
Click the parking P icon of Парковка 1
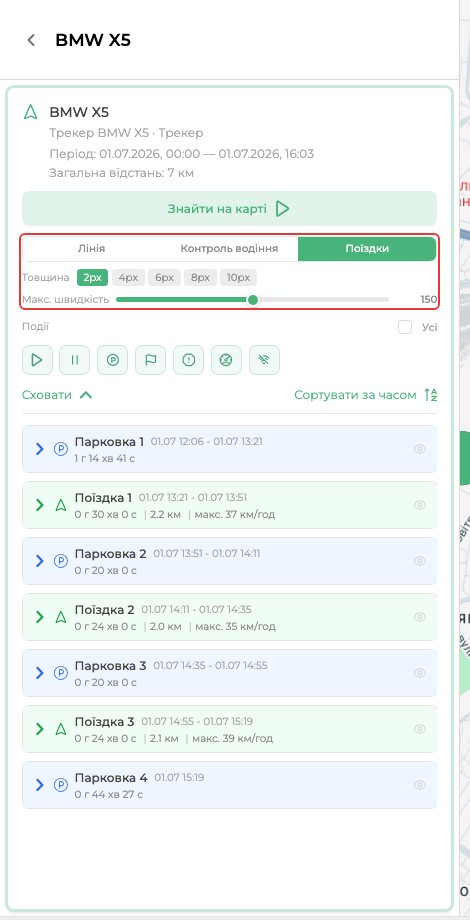pos(60,449)
